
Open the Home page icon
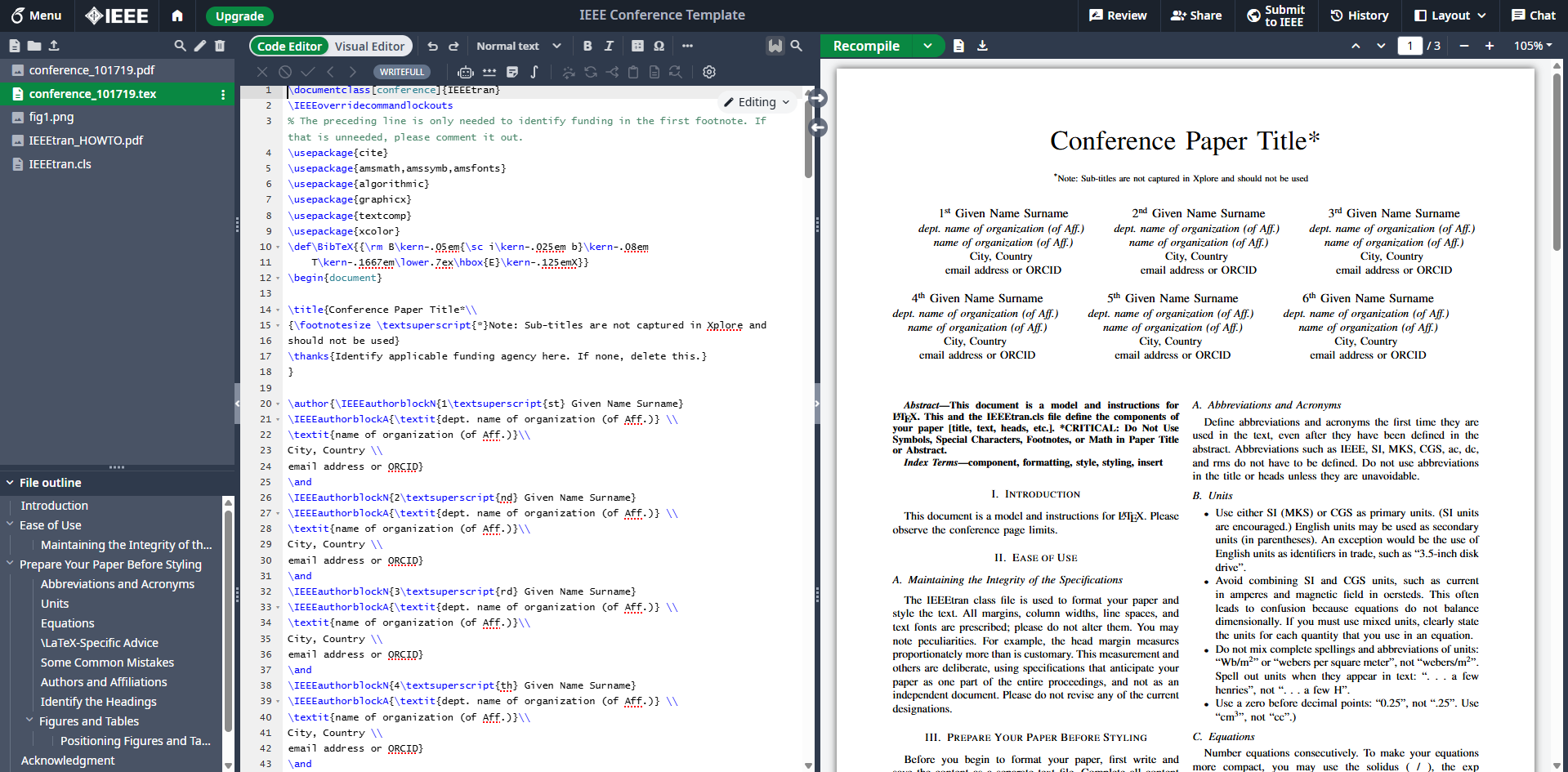177,16
